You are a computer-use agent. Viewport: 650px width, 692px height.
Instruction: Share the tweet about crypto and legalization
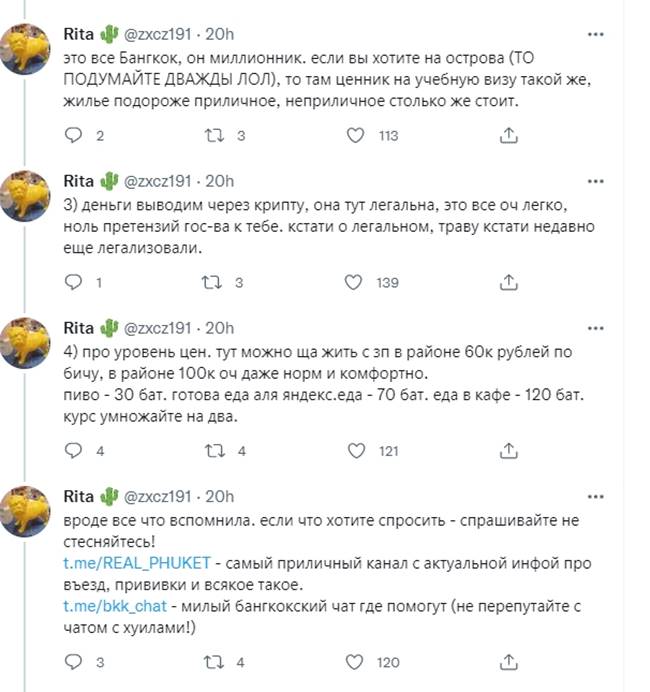507,283
